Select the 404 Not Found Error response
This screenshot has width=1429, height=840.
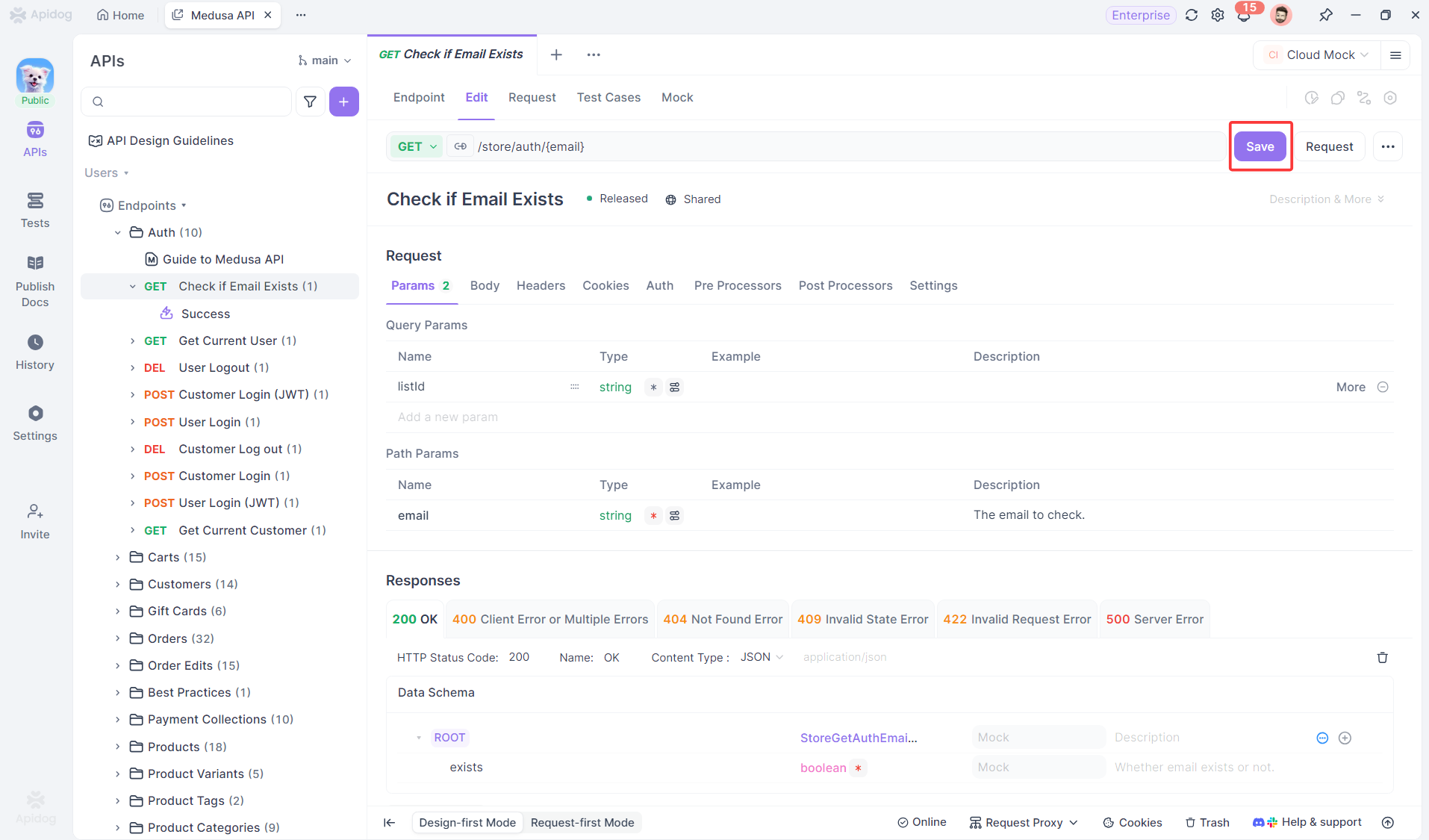(723, 619)
